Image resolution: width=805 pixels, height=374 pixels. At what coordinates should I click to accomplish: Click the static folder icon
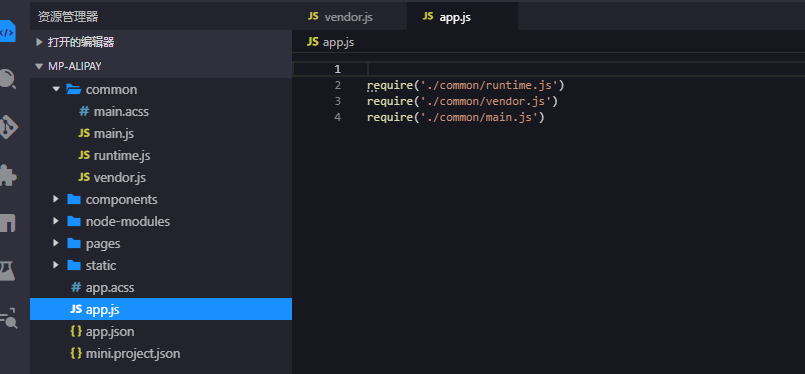[x=74, y=265]
